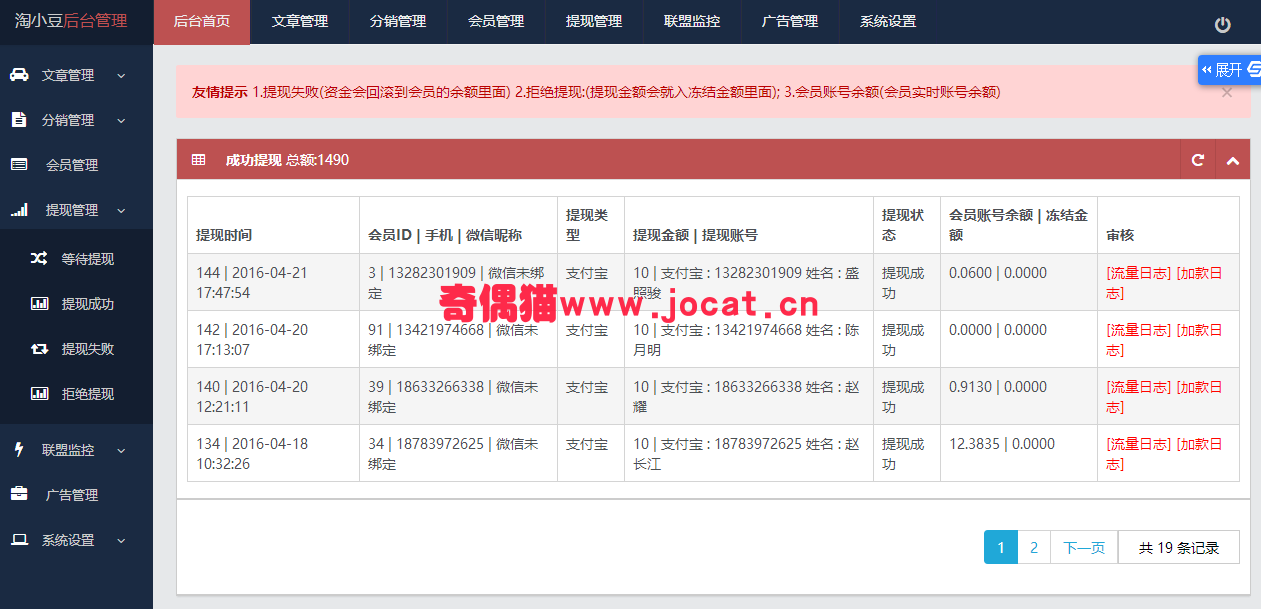Click the shuffle icon beside 等待提现
Viewport: 1261px width, 609px height.
click(x=39, y=258)
